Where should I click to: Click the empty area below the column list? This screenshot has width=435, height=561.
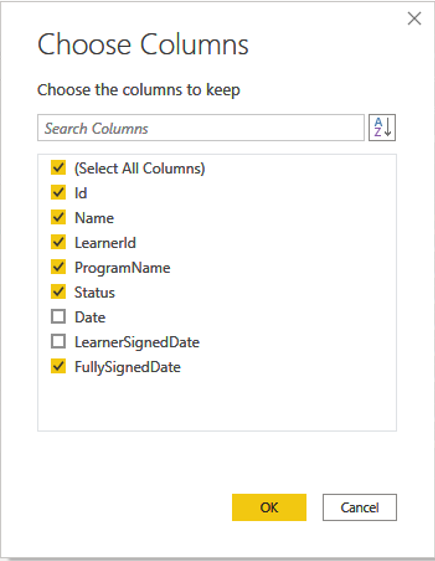[217, 403]
